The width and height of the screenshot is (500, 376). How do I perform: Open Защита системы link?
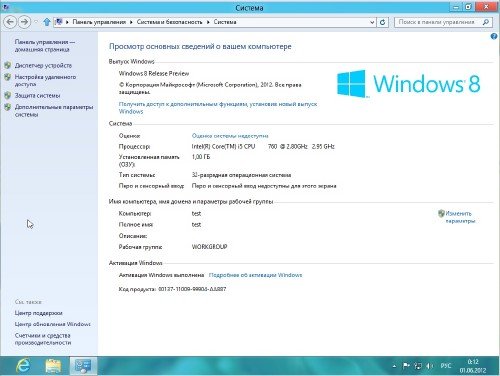point(37,96)
